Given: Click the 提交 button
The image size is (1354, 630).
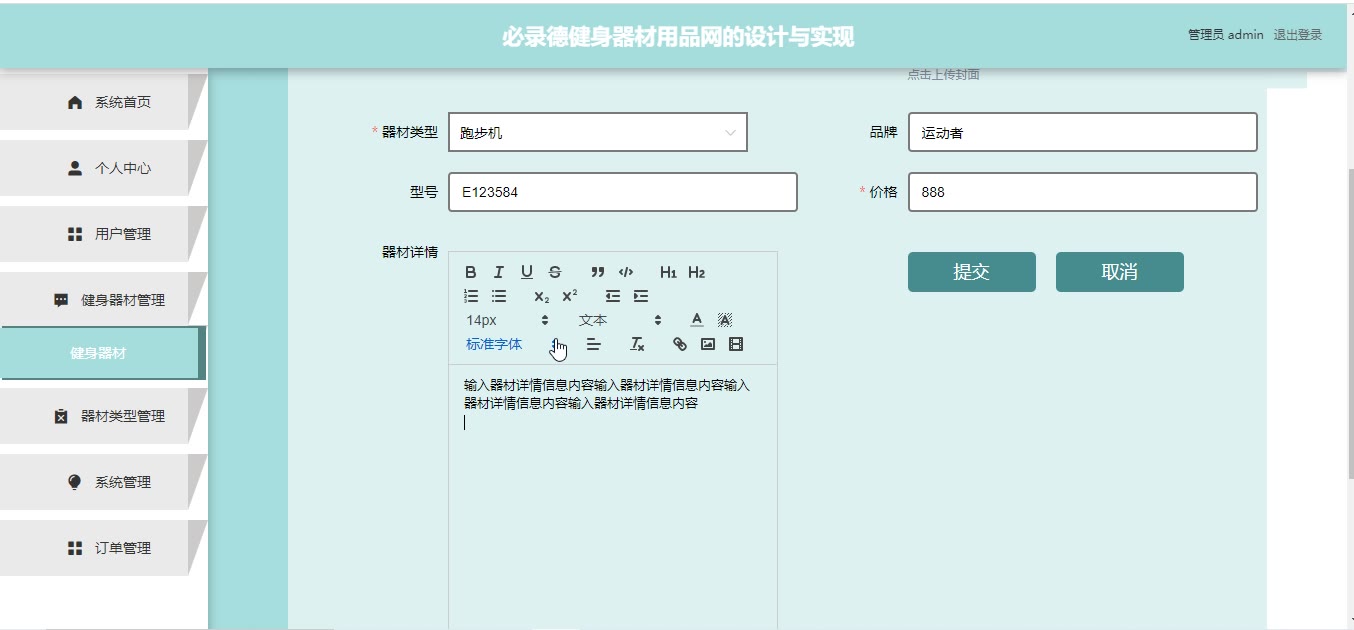Looking at the screenshot, I should tap(971, 272).
